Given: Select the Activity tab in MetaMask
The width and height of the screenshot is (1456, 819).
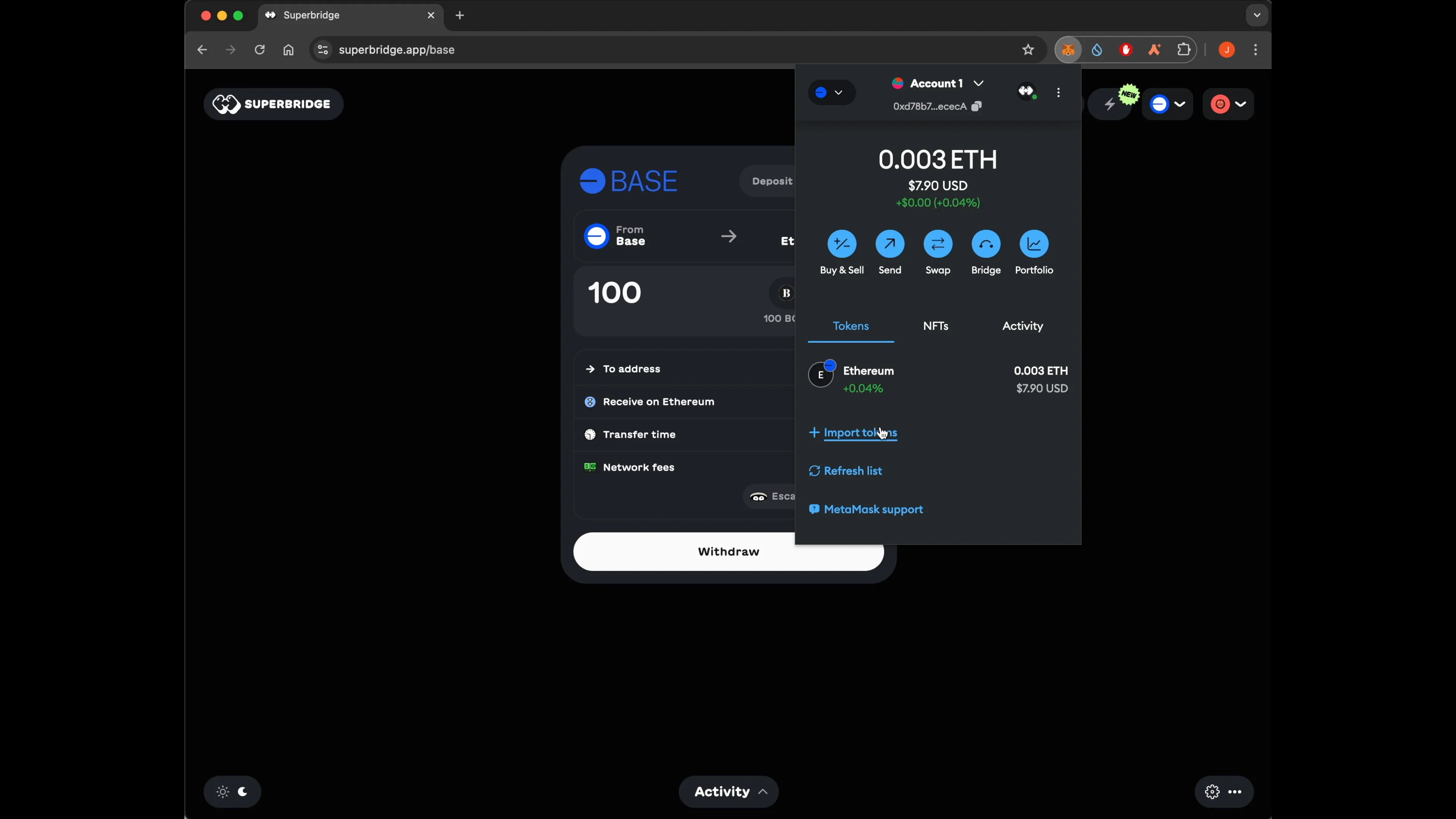Looking at the screenshot, I should (x=1023, y=326).
